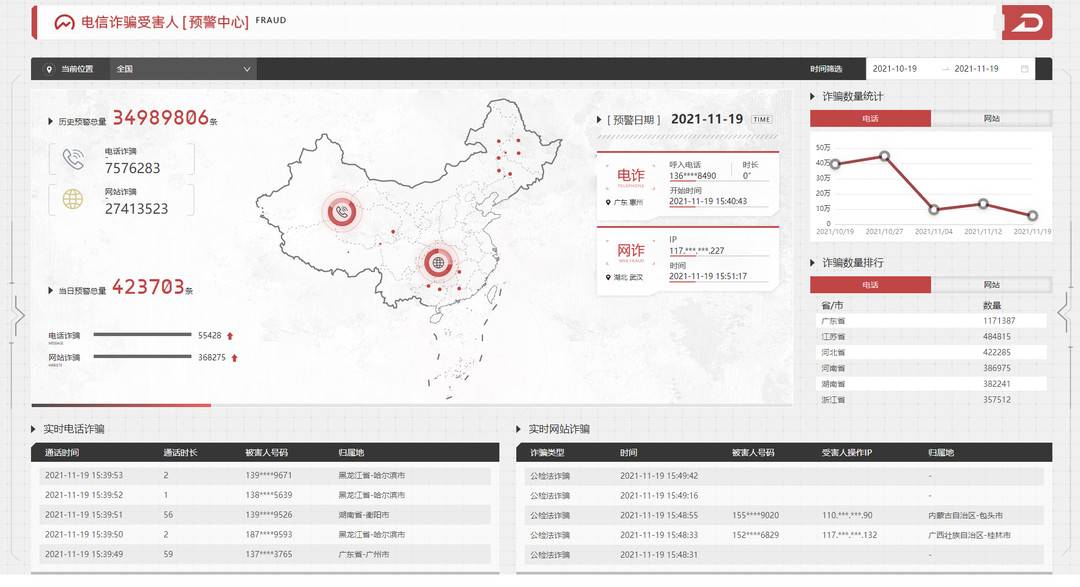Select the globe fraud marker on the map

pos(438,262)
